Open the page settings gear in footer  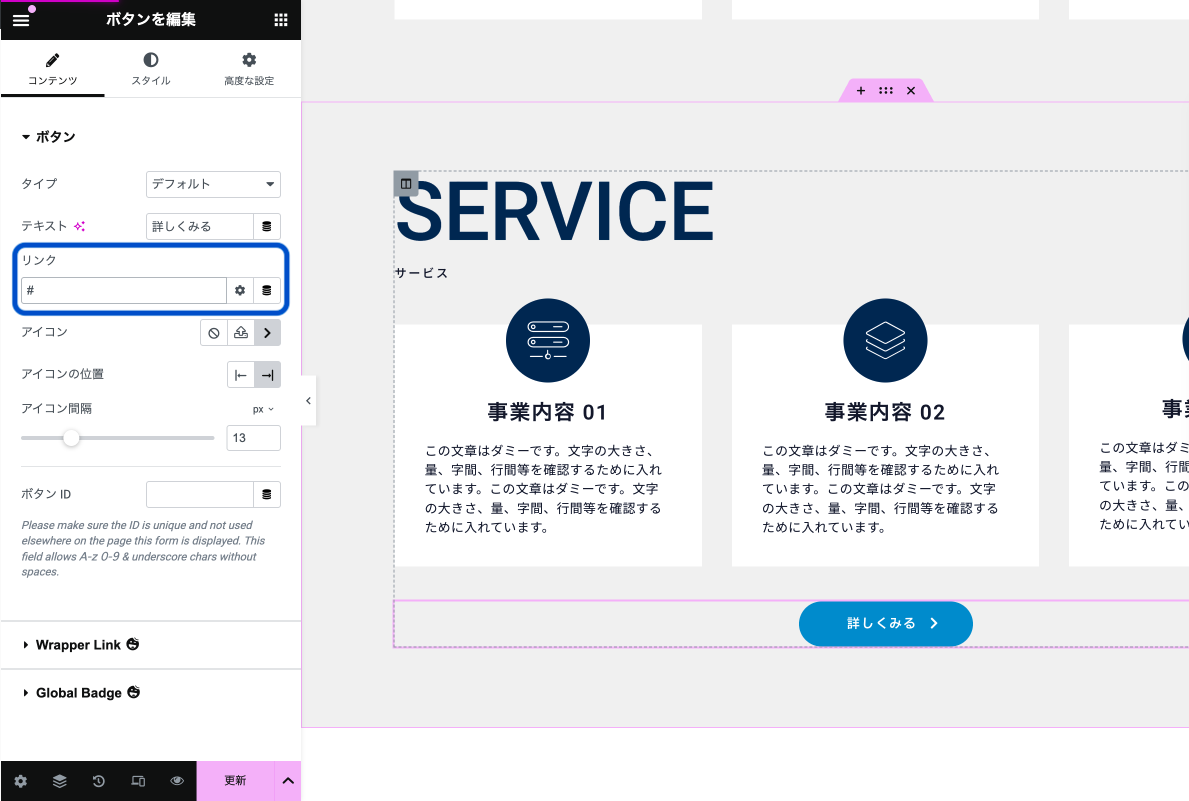[21, 781]
